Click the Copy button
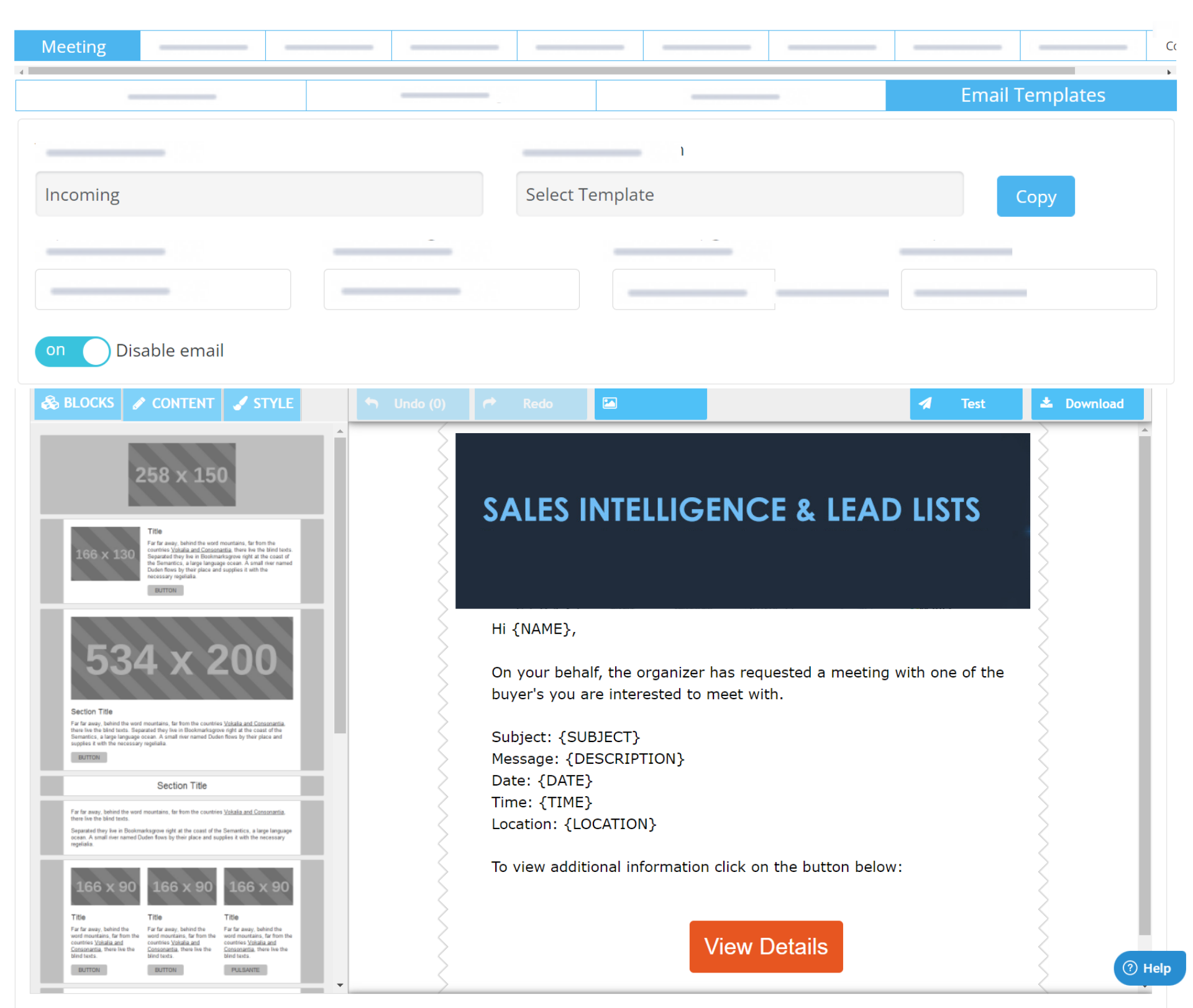1193x1008 pixels. (1035, 196)
